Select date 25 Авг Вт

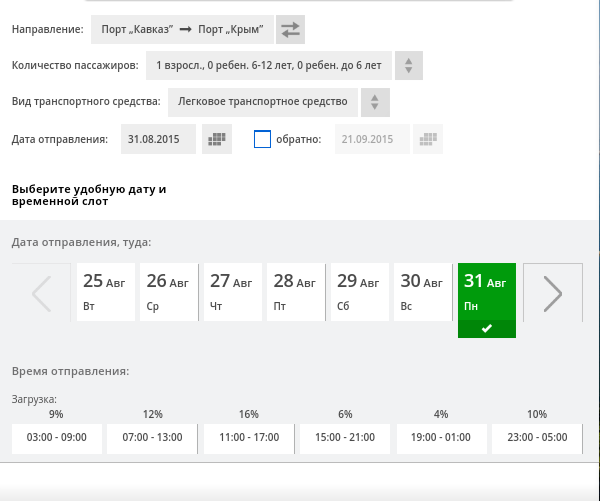coord(106,292)
